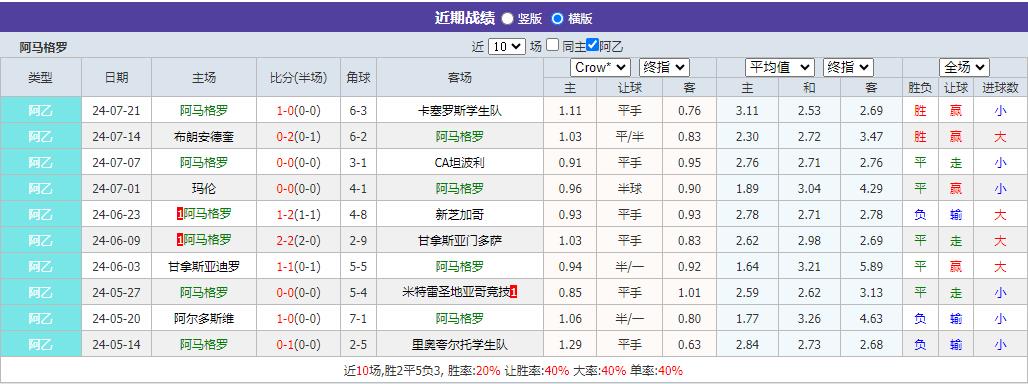This screenshot has height=384, width=1028.
Task: Open 卡塞罗斯学生队 team link
Action: (460, 111)
